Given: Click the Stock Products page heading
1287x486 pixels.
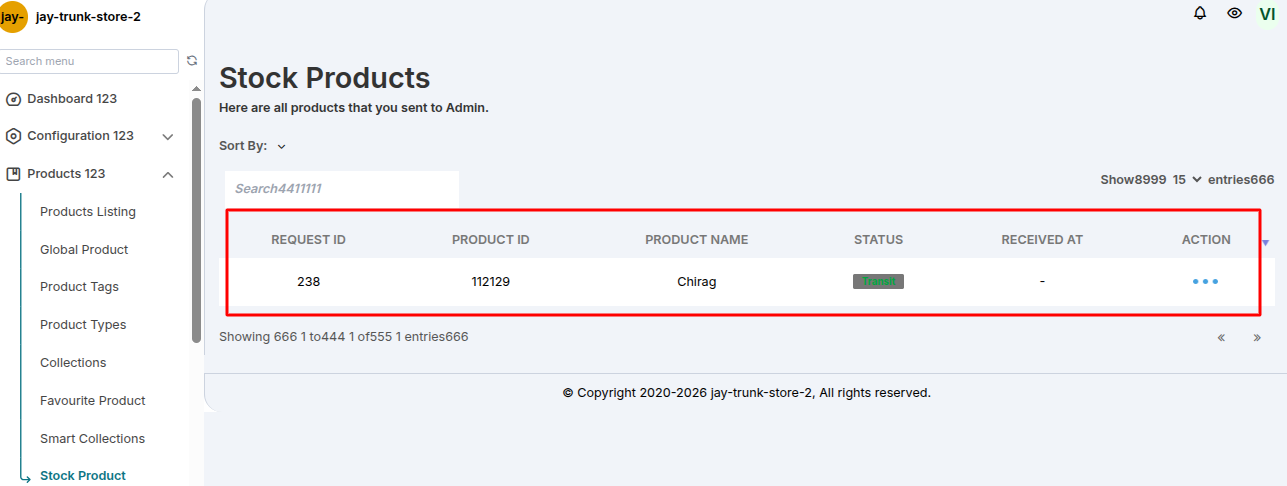Looking at the screenshot, I should 325,78.
